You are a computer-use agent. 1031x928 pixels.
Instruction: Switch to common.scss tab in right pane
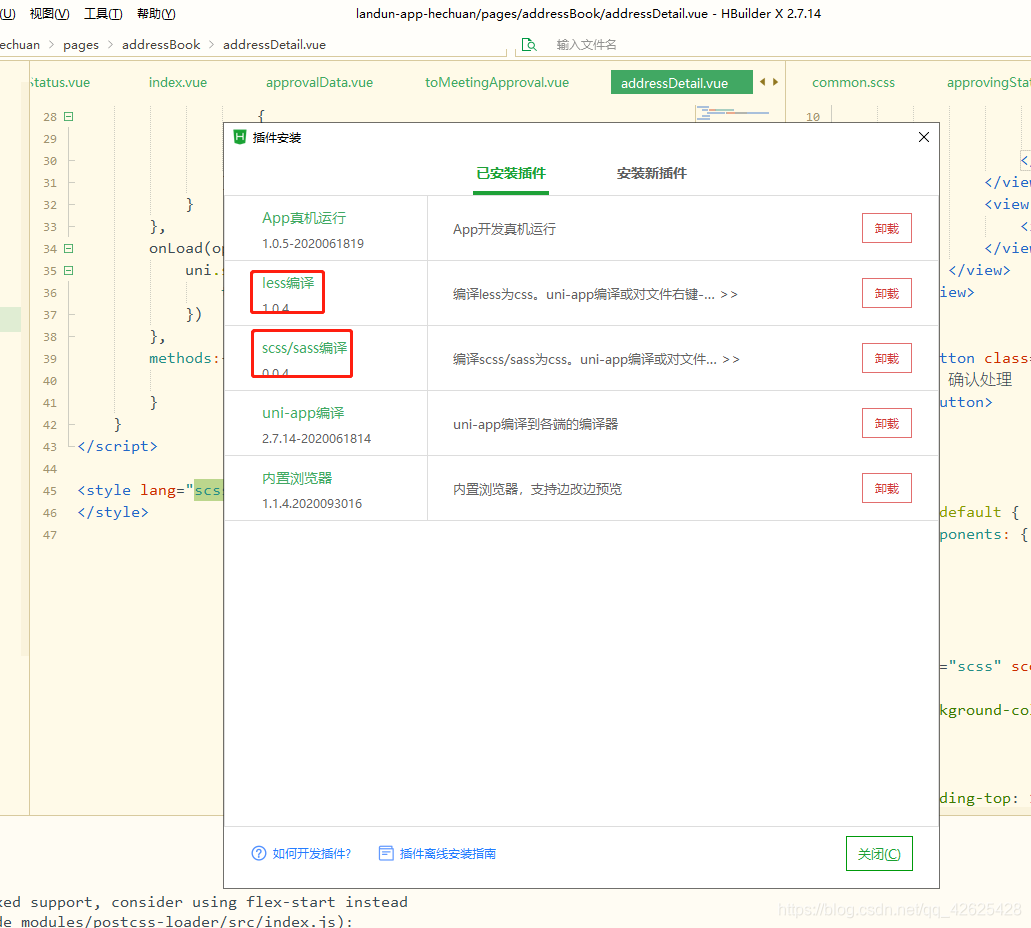click(853, 82)
